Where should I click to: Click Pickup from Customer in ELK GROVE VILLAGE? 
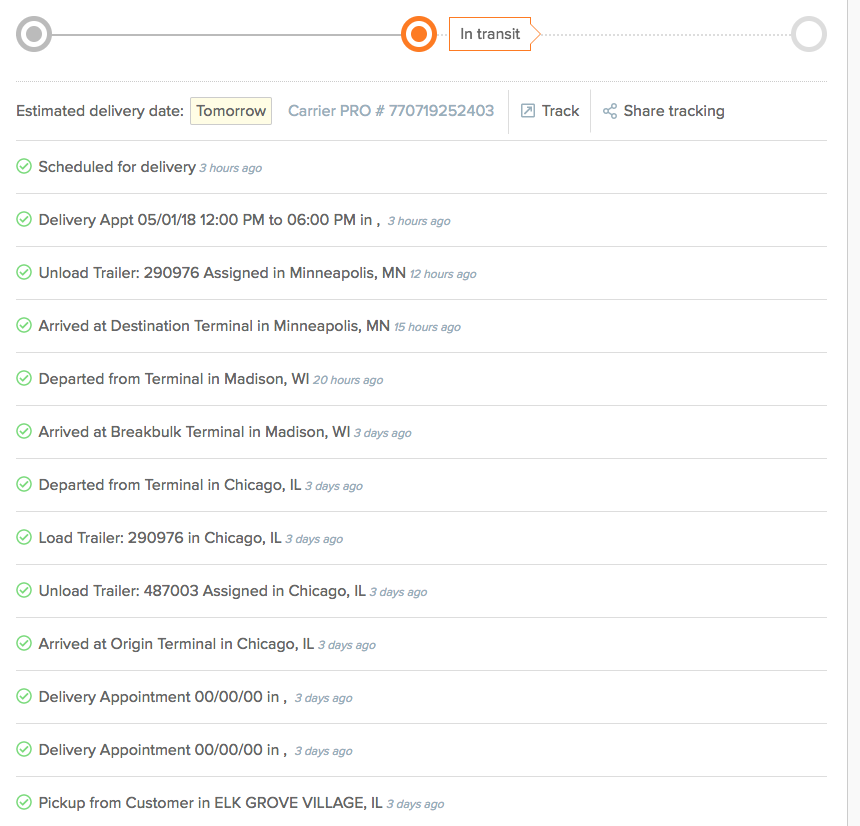pyautogui.click(x=211, y=803)
